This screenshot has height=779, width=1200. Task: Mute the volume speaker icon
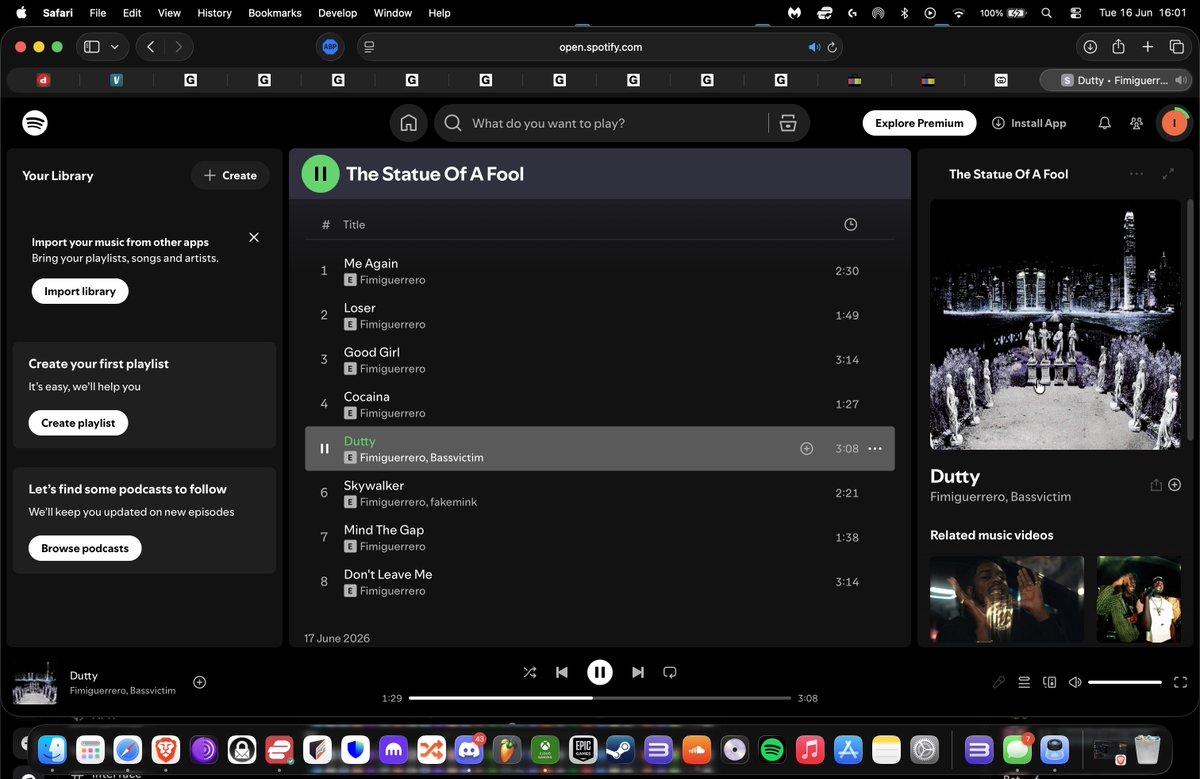pos(1075,682)
